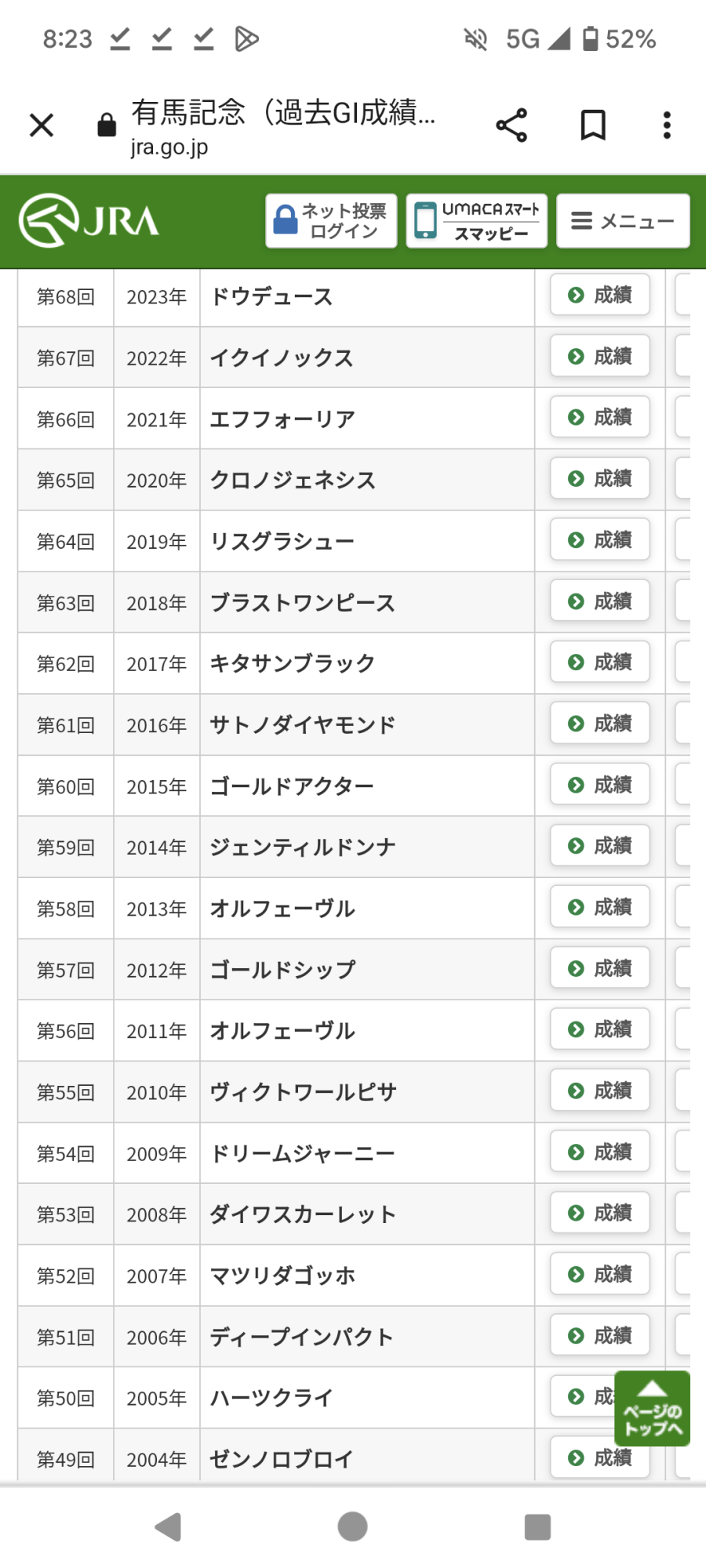
Task: Bookmark this JRA page
Action: pyautogui.click(x=593, y=125)
